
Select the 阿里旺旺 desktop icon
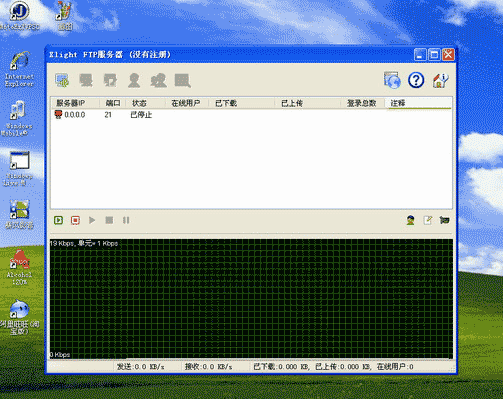click(19, 317)
